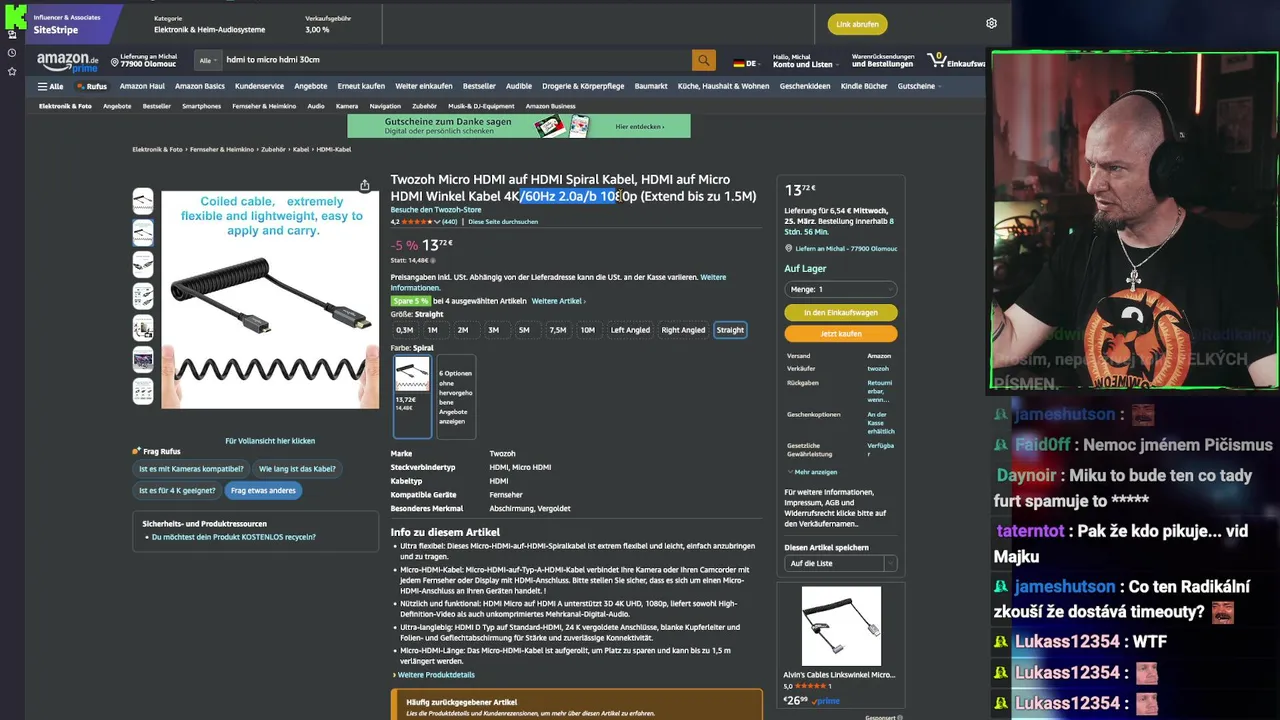Click the Jetzt kaufen button
The image size is (1280, 720).
coord(840,334)
